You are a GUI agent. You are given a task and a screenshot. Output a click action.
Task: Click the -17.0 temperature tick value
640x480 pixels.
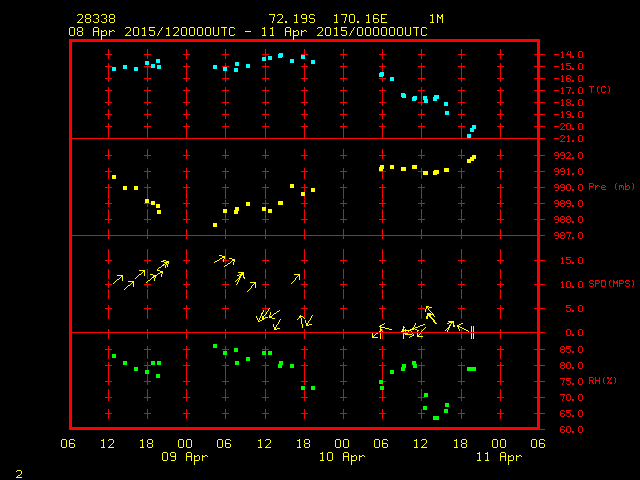point(568,91)
